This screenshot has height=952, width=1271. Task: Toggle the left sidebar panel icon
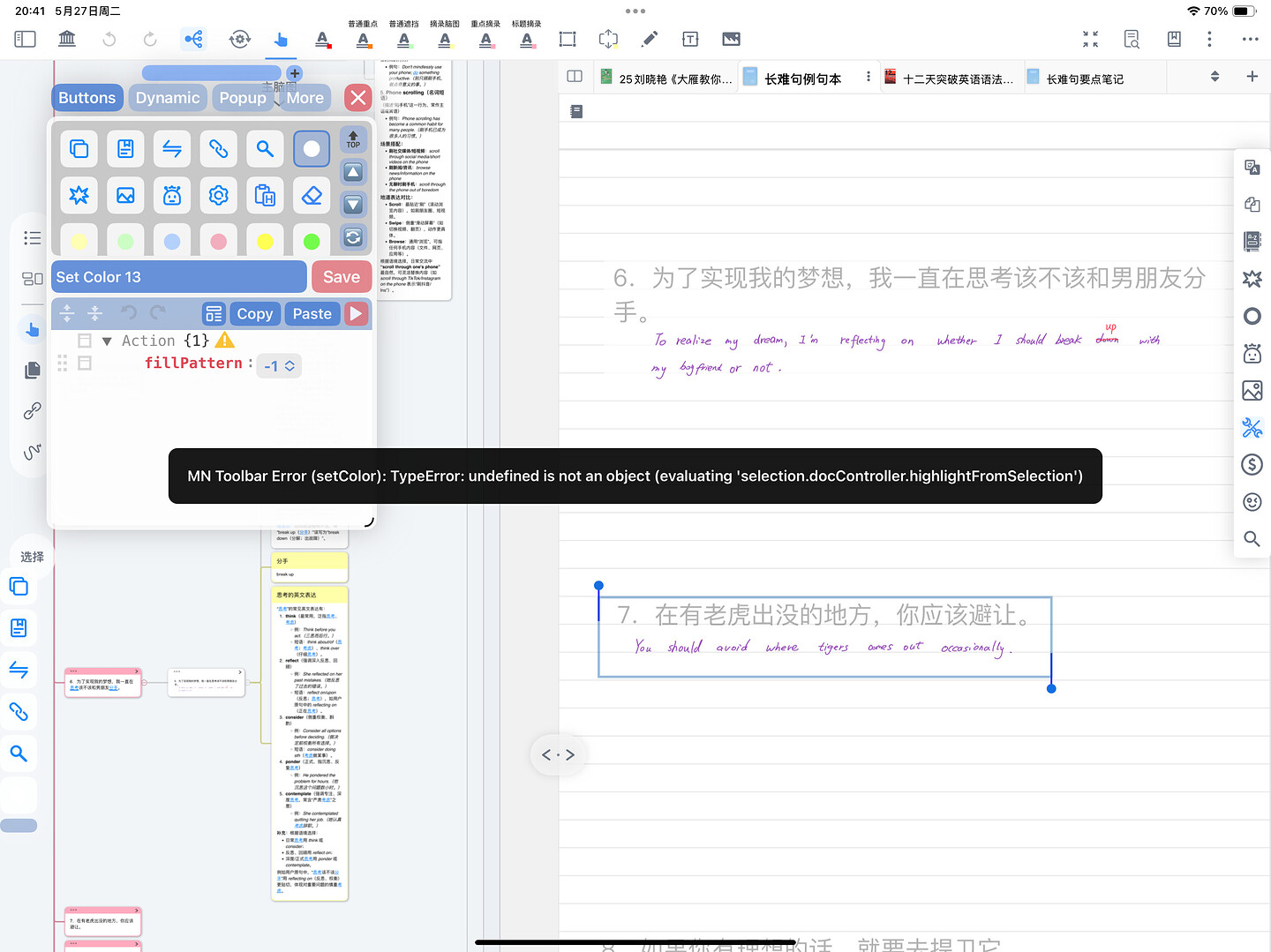click(x=26, y=39)
